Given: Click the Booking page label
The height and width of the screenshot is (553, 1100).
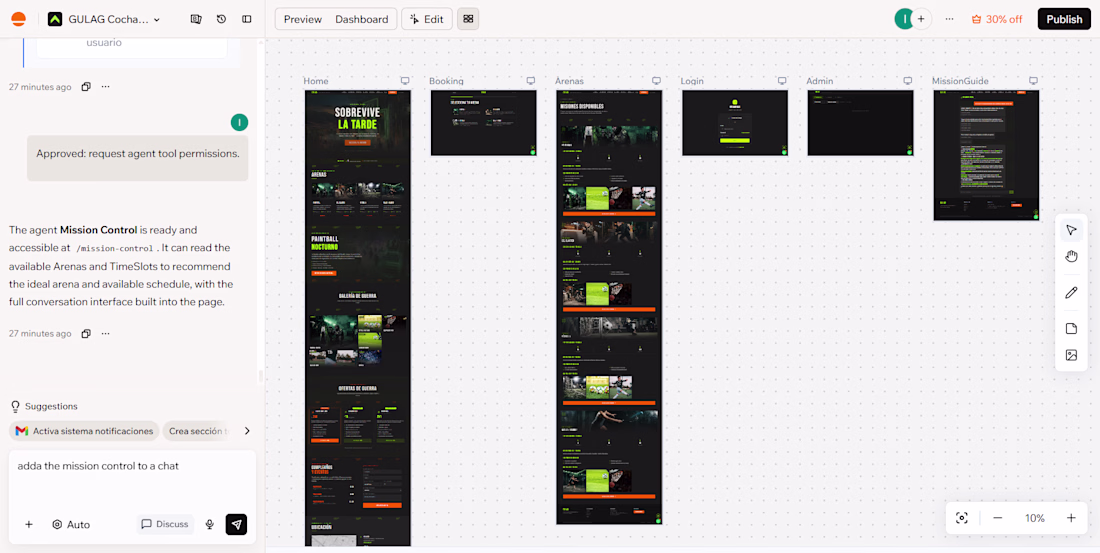Looking at the screenshot, I should coord(446,81).
